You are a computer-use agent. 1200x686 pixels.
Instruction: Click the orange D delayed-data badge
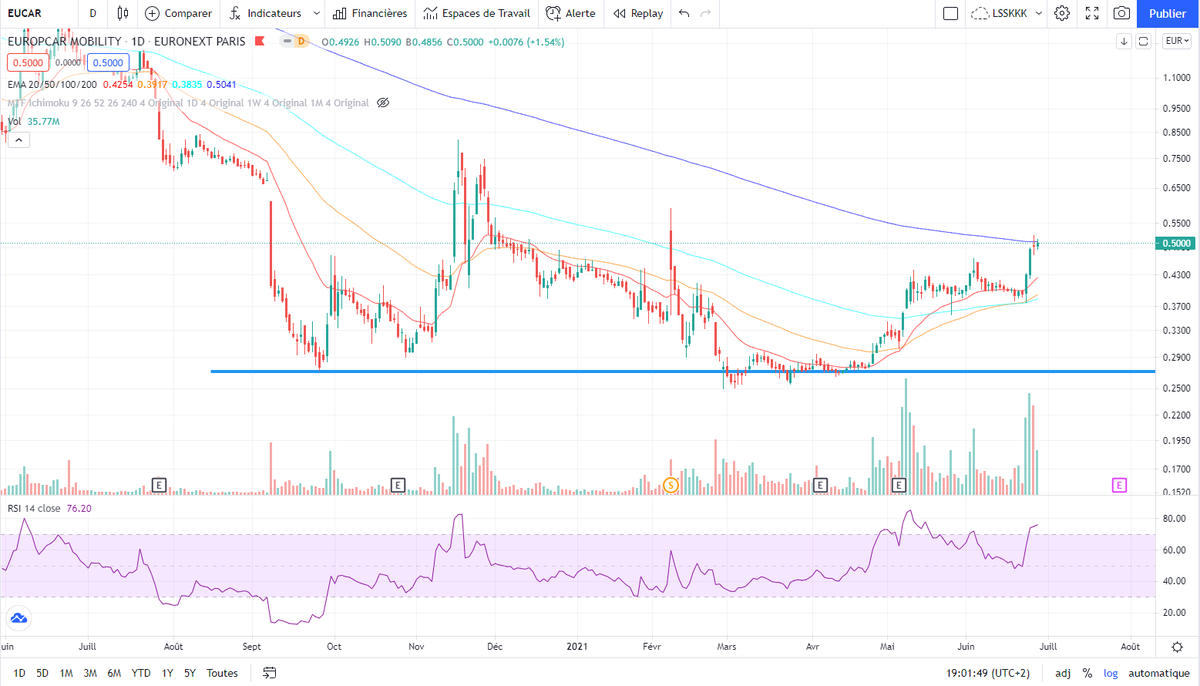pos(299,41)
